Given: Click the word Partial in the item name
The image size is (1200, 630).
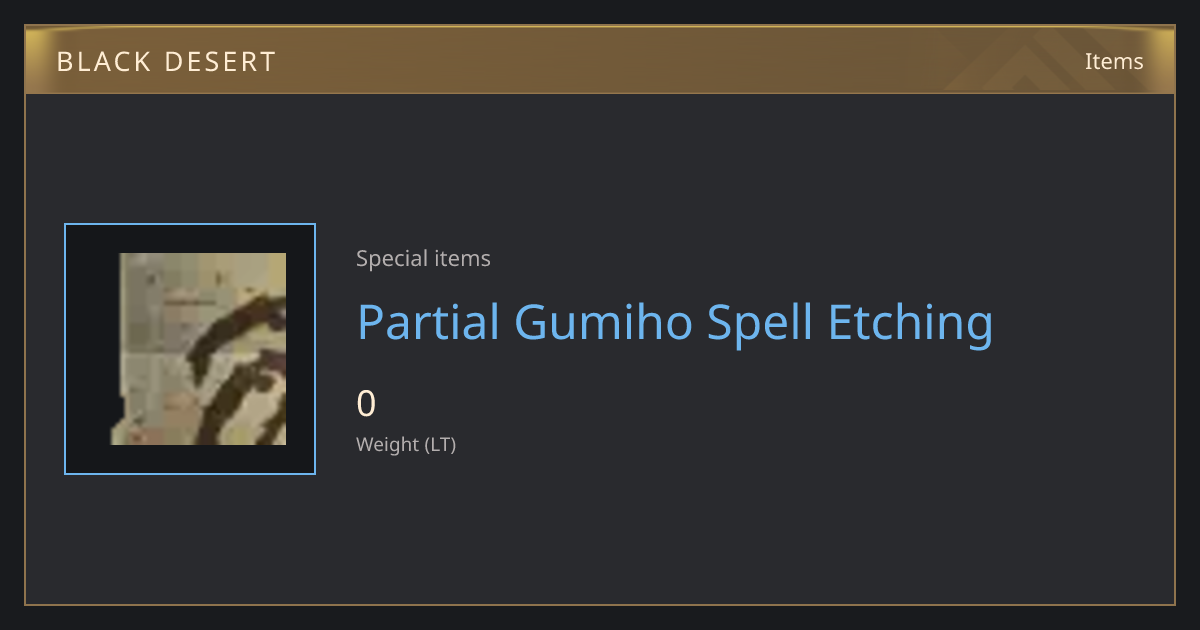Looking at the screenshot, I should pyautogui.click(x=428, y=322).
